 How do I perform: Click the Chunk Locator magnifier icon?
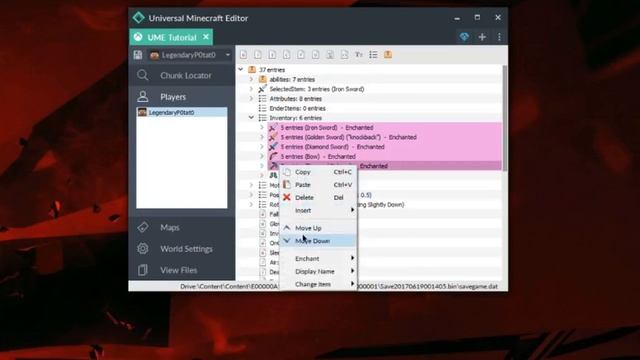[142, 75]
